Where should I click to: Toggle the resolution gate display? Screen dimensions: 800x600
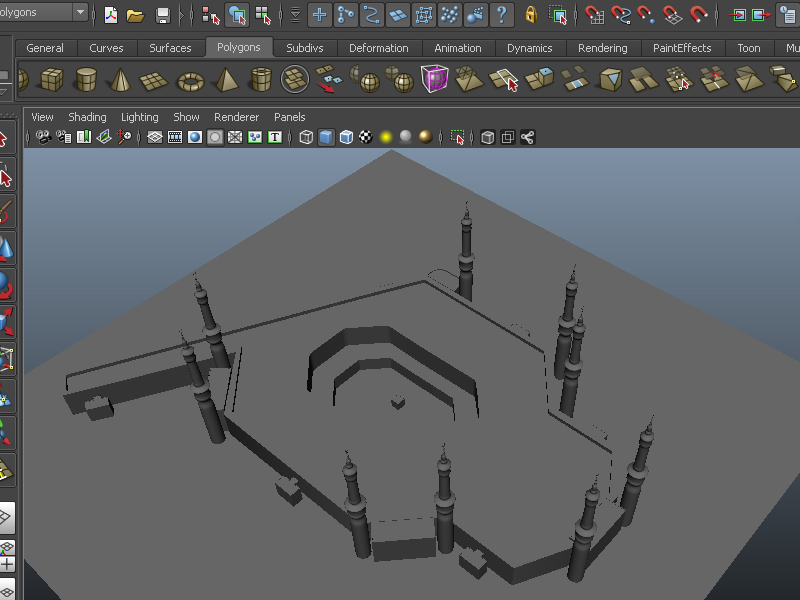pyautogui.click(x=195, y=137)
